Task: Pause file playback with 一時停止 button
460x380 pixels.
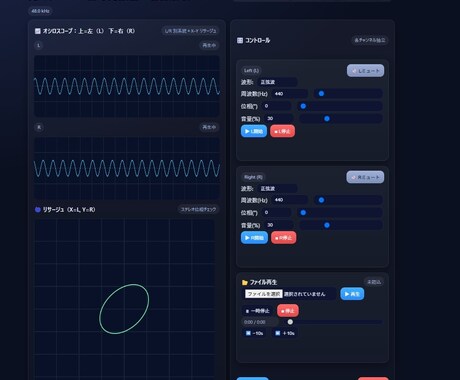Action: tap(257, 311)
